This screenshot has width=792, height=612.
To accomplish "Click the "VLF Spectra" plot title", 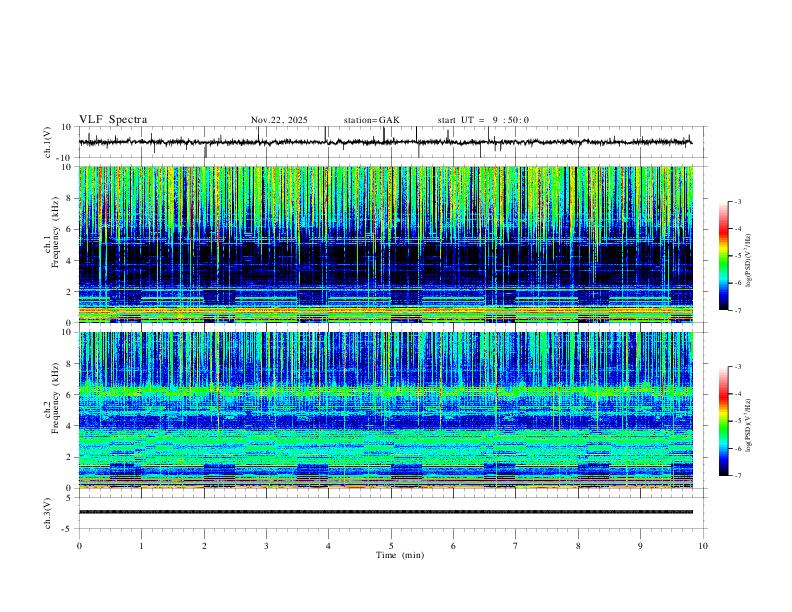I will point(113,120).
